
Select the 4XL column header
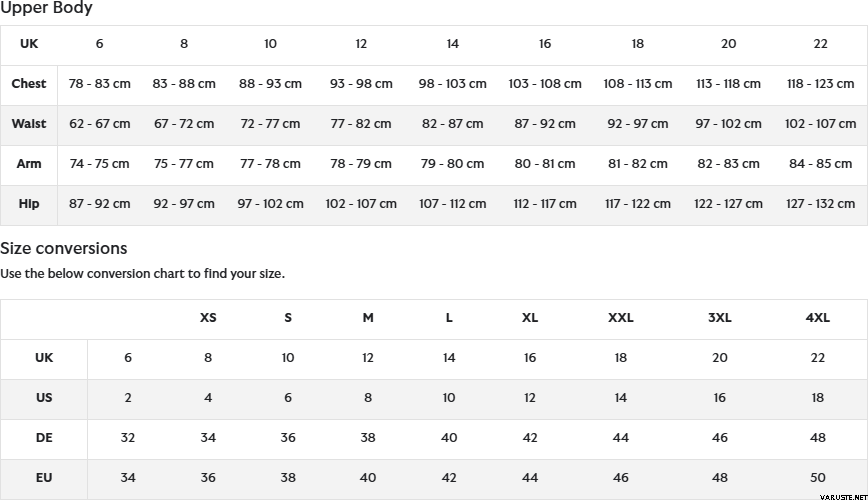818,318
